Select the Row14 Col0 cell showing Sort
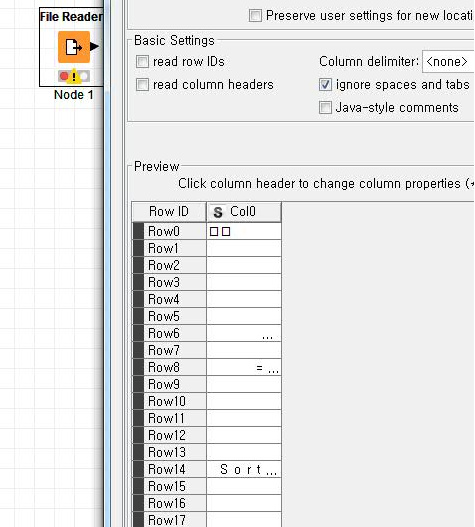This screenshot has height=527, width=475. click(244, 469)
